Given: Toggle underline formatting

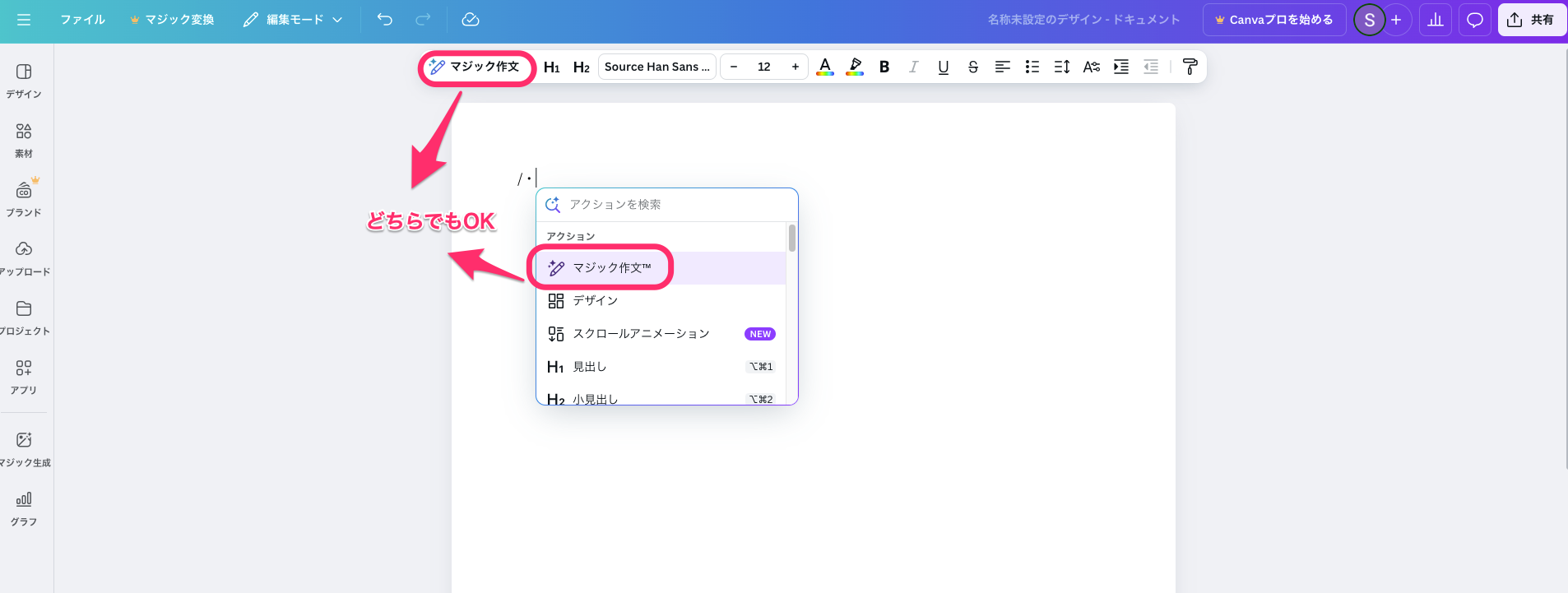Looking at the screenshot, I should [944, 67].
